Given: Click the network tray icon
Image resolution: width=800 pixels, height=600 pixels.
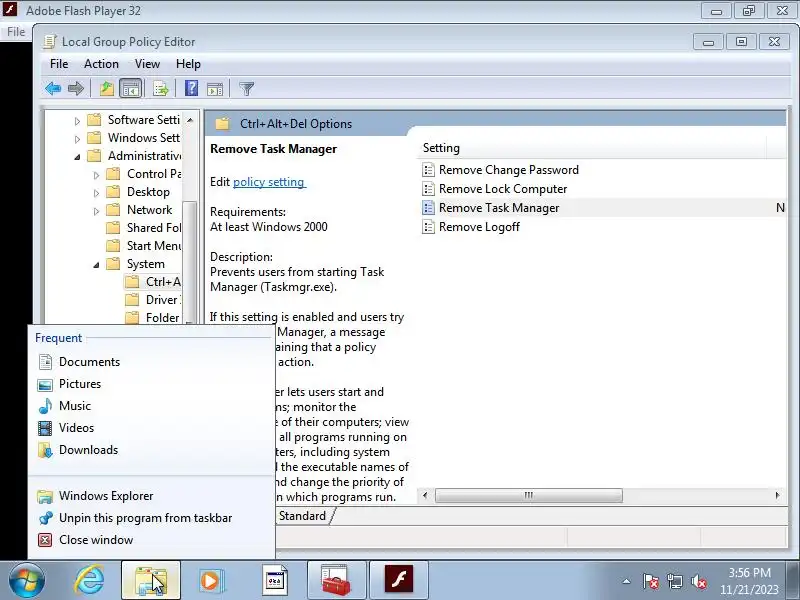Looking at the screenshot, I should [675, 581].
